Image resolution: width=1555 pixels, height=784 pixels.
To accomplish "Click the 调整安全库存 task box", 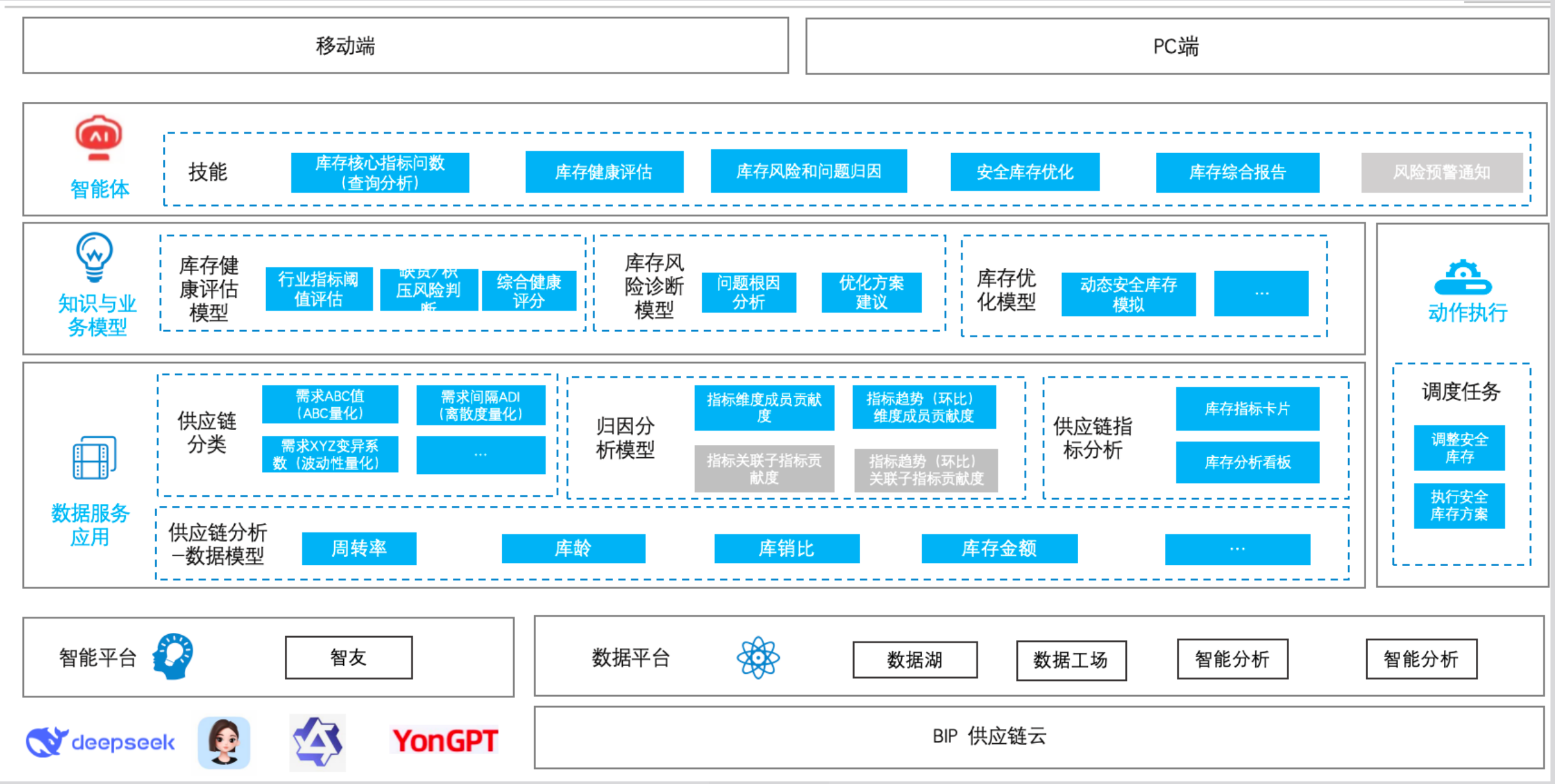I will [1460, 448].
